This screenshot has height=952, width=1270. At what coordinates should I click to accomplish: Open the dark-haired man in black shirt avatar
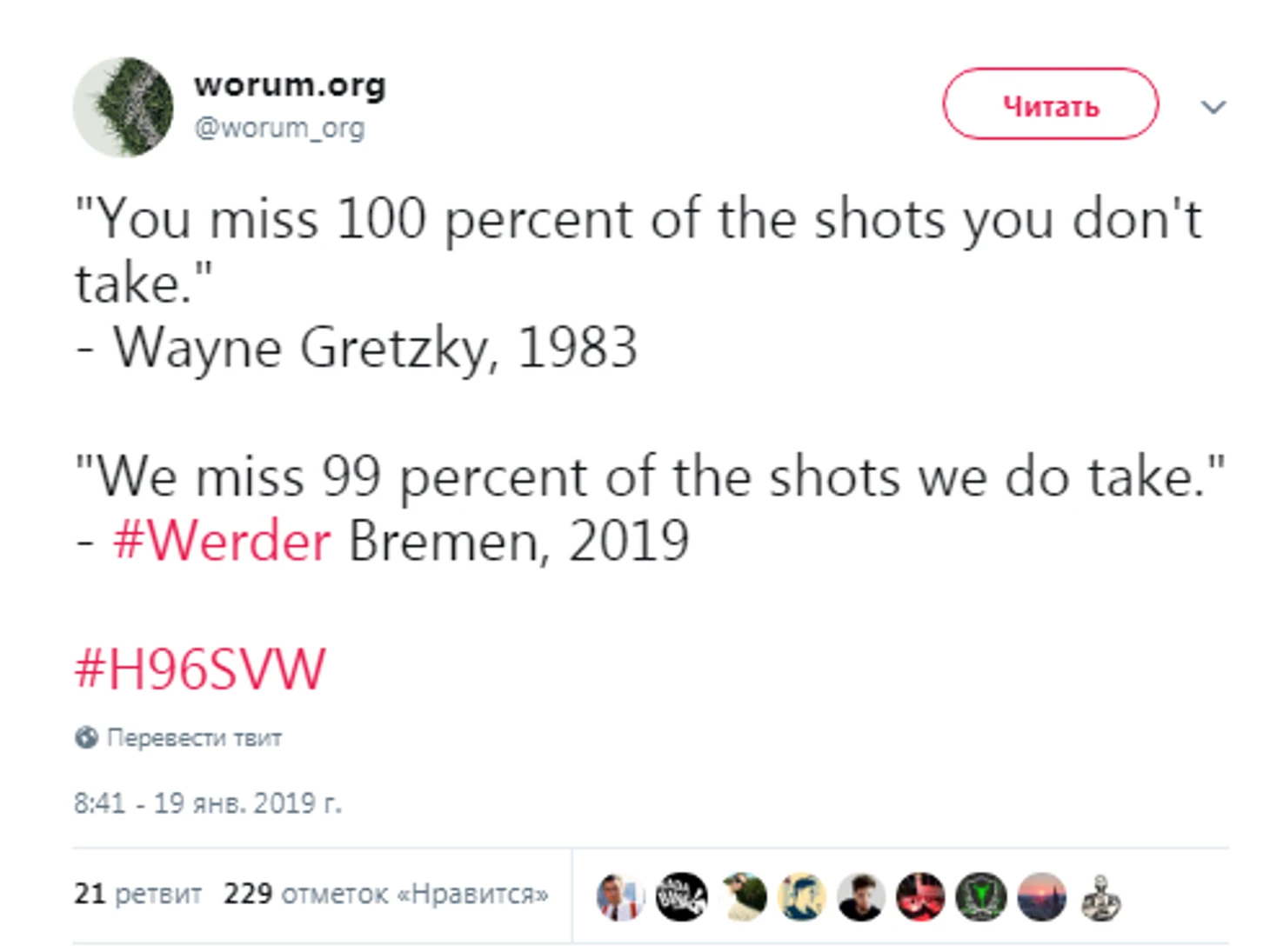pyautogui.click(x=861, y=897)
